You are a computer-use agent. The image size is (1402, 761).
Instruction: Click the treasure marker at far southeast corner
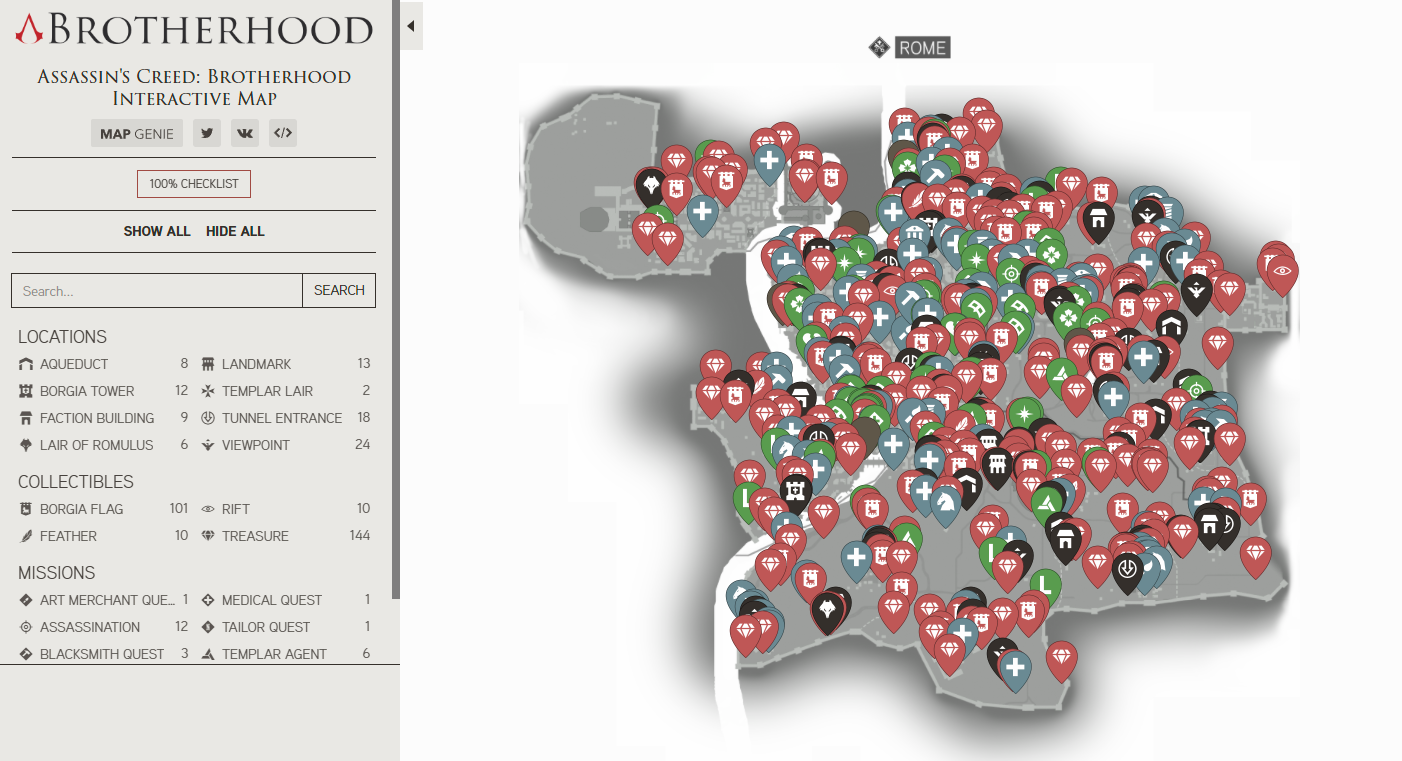[x=1255, y=554]
